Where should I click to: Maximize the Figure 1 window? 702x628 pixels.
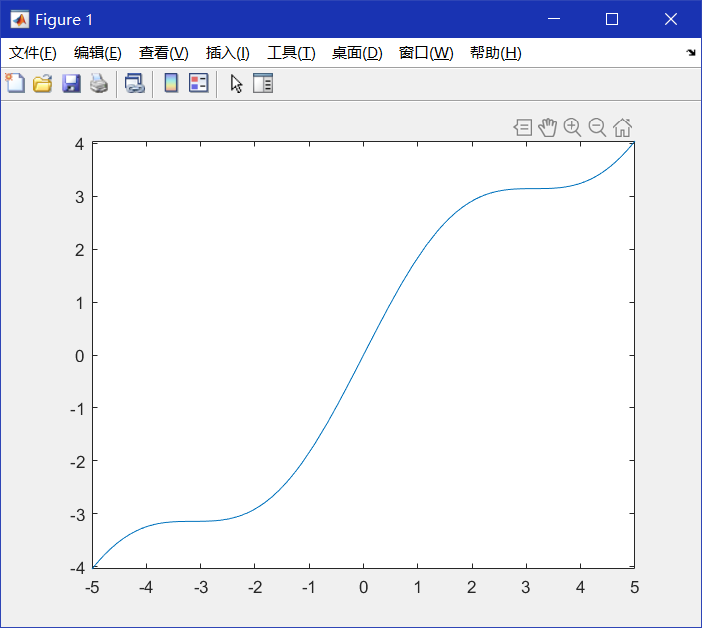tap(612, 19)
